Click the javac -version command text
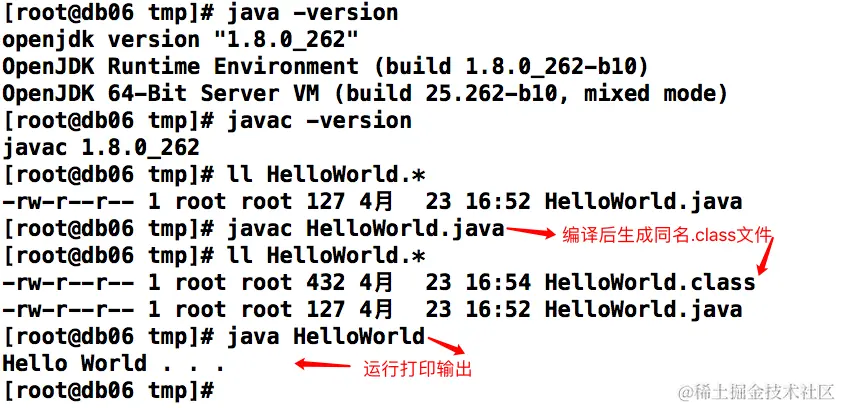Viewport: 841px width, 408px height. coord(320,120)
